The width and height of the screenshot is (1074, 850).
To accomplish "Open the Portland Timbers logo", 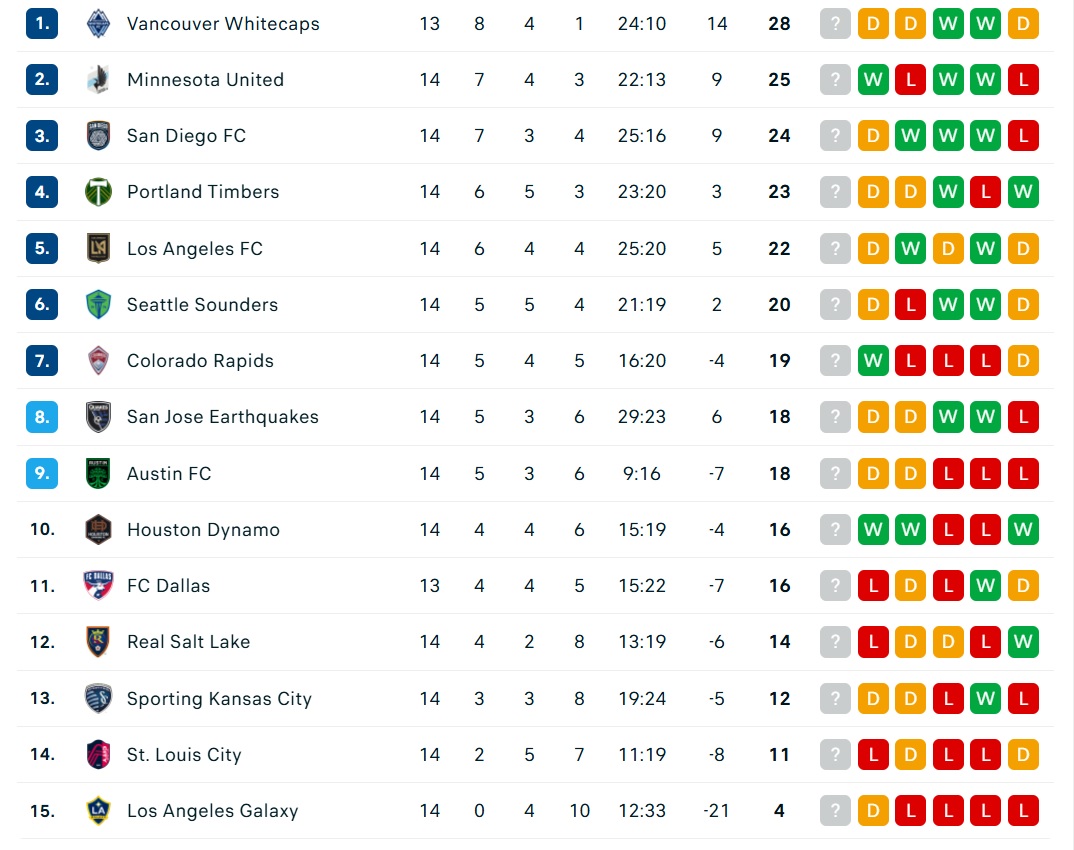I will pos(99,192).
